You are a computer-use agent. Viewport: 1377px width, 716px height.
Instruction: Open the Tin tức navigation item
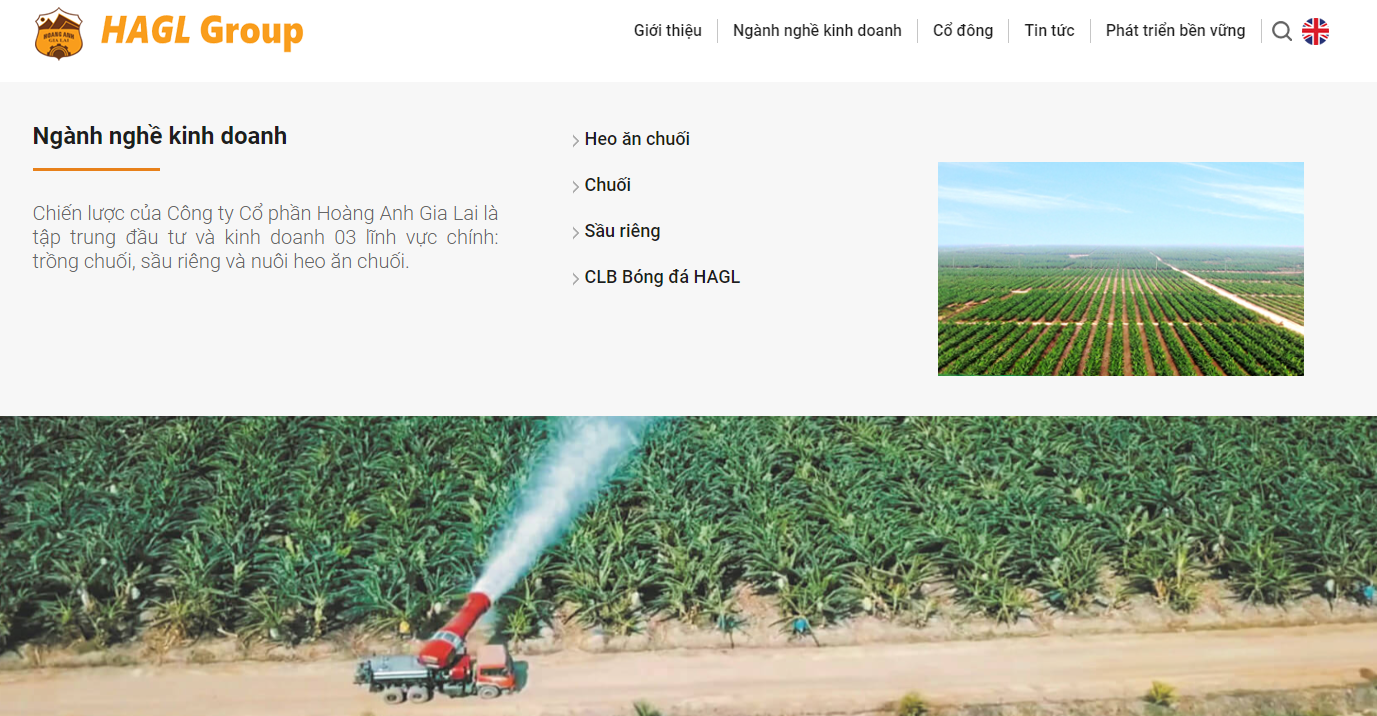1049,30
